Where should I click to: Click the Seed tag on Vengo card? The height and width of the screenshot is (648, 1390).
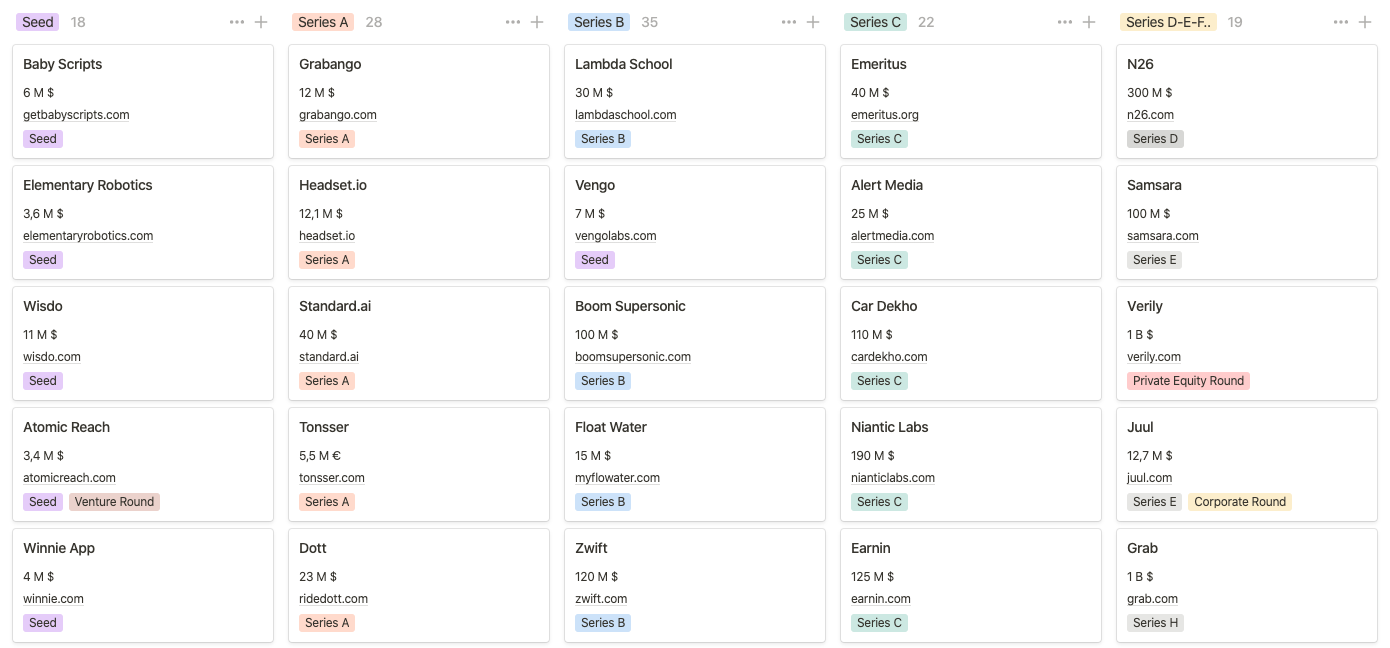click(x=595, y=260)
